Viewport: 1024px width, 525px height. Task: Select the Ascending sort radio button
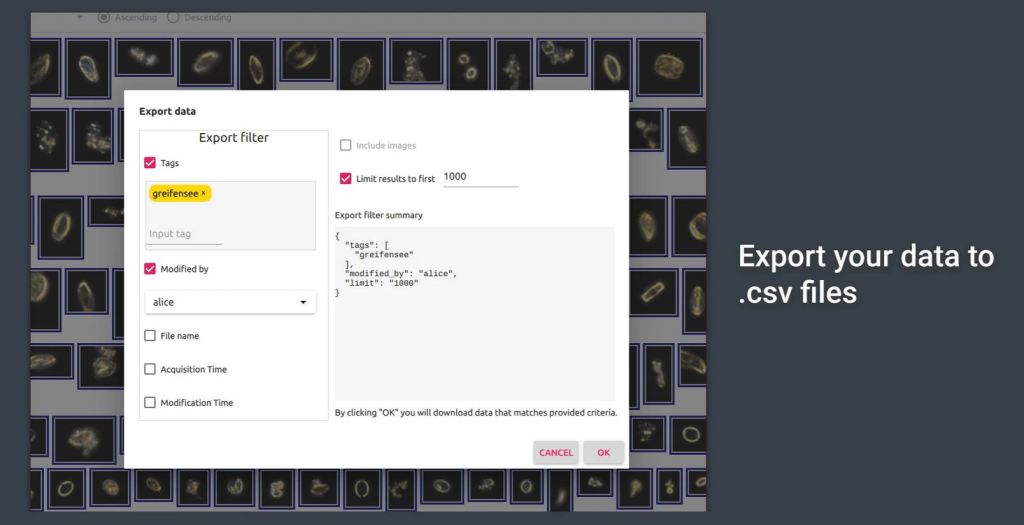(104, 17)
